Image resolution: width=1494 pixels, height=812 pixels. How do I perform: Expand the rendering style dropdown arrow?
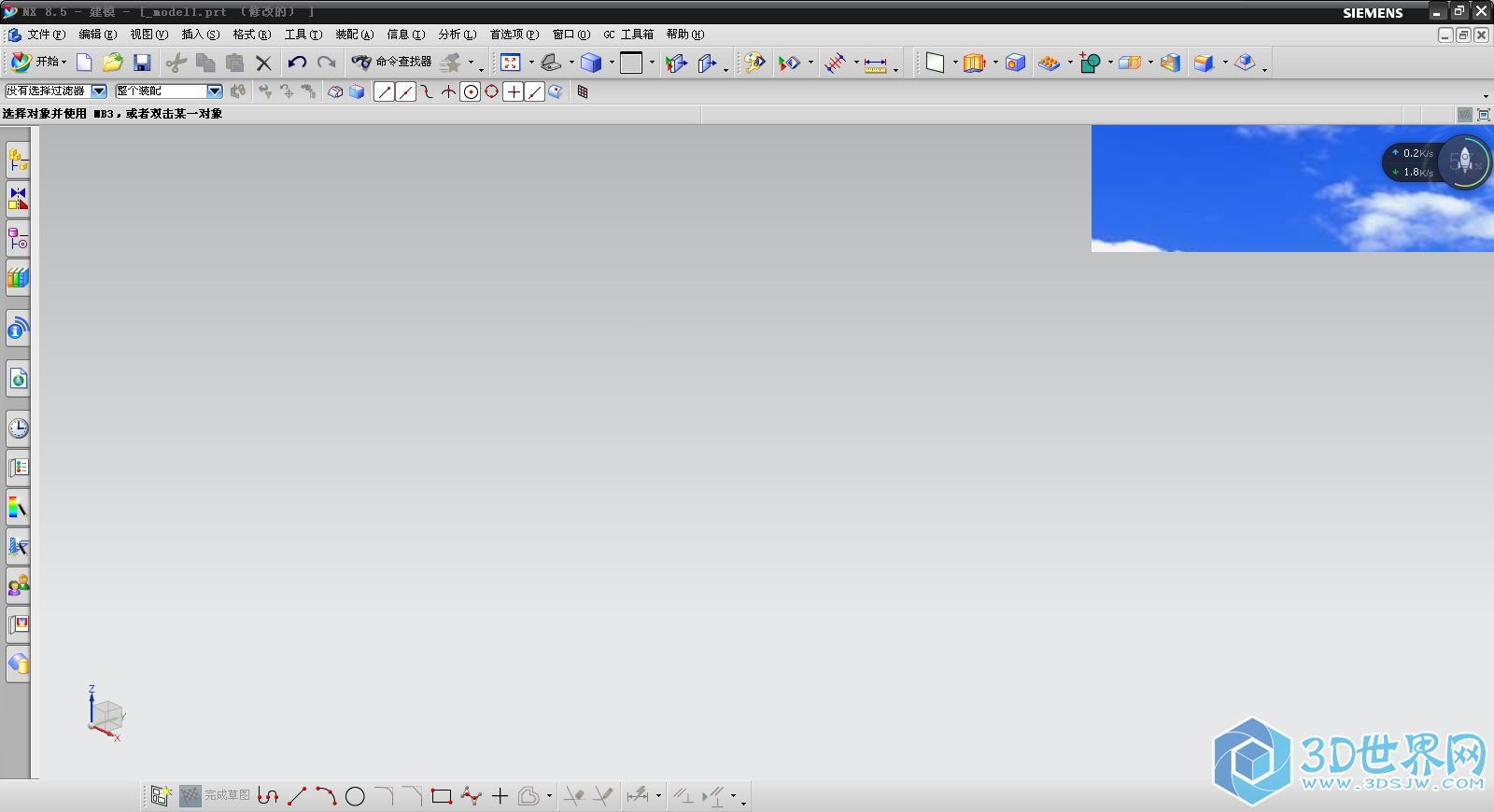(x=612, y=63)
